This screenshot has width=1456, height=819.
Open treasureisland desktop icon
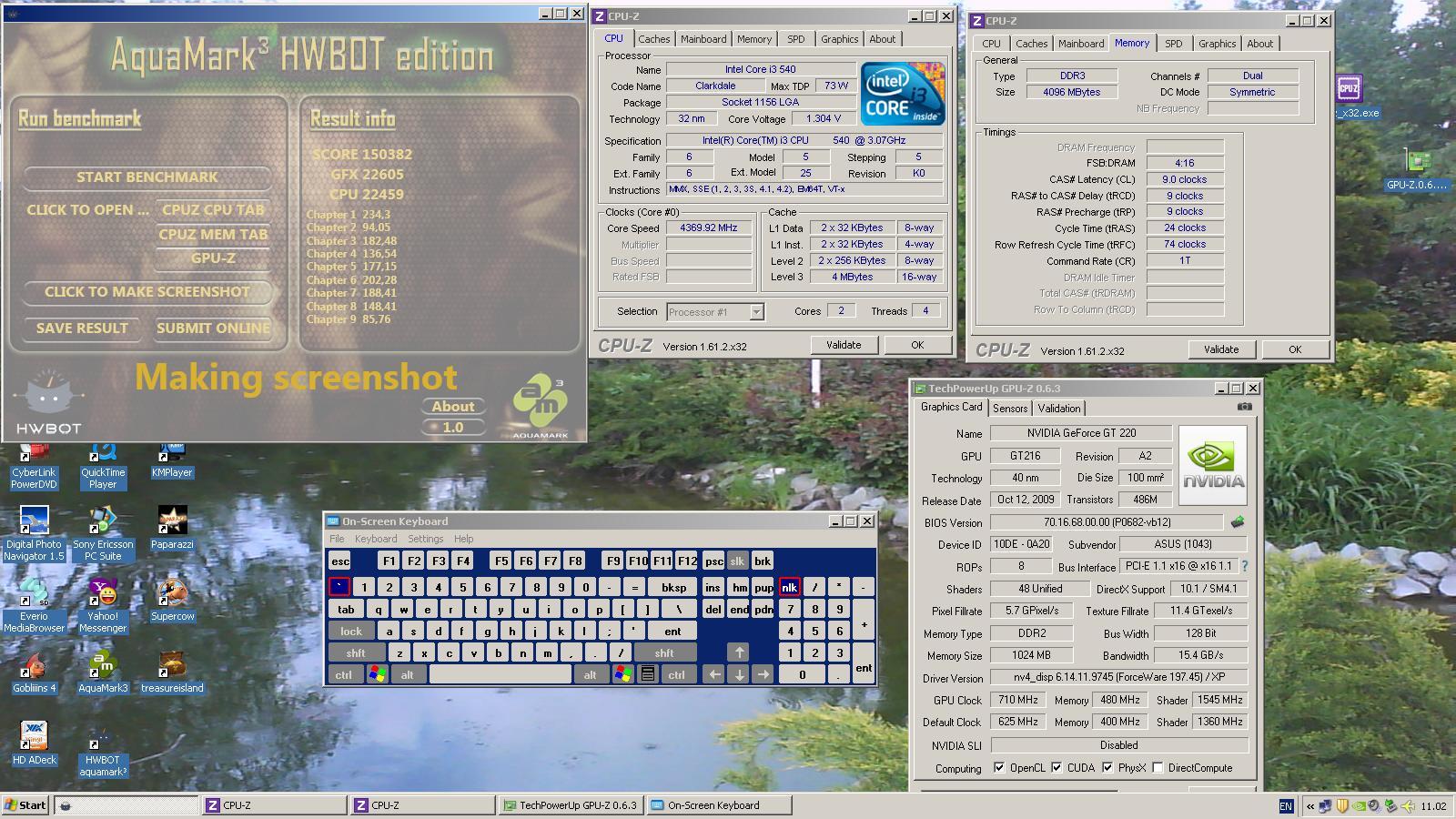(172, 673)
